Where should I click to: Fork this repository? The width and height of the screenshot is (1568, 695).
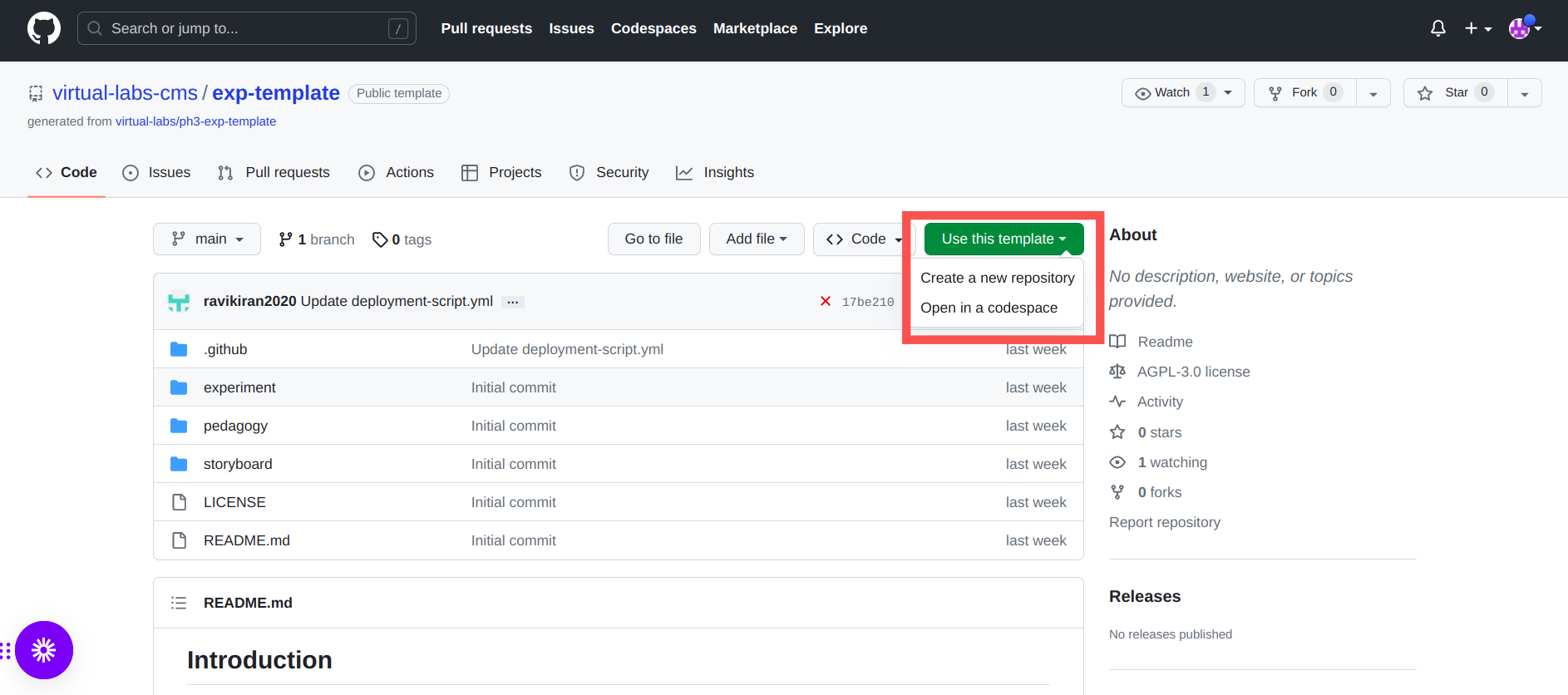point(1304,92)
